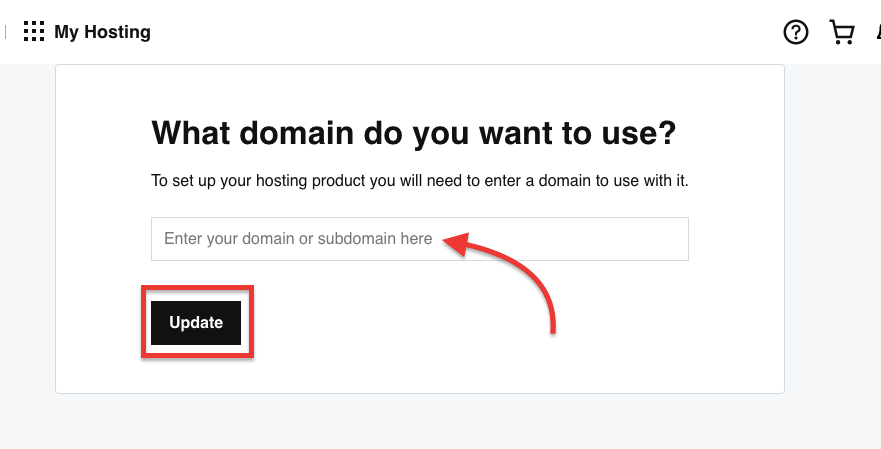This screenshot has width=881, height=449.
Task: Click the "Enter your domain" placeholder text
Action: 298,239
